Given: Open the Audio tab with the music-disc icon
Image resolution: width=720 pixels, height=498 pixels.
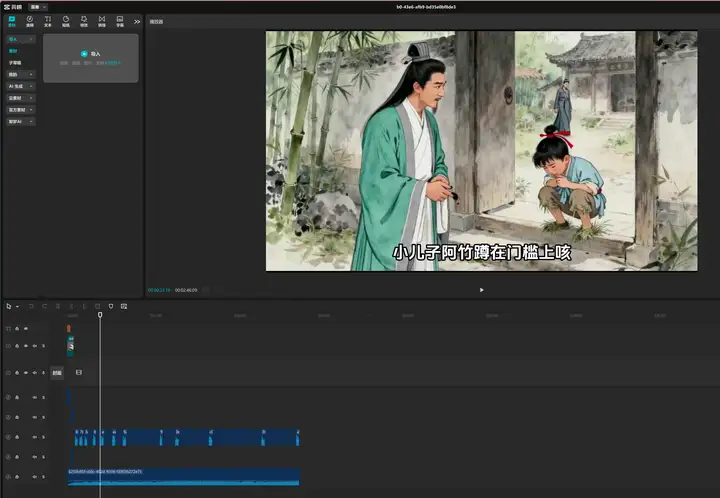Looking at the screenshot, I should click(x=30, y=21).
